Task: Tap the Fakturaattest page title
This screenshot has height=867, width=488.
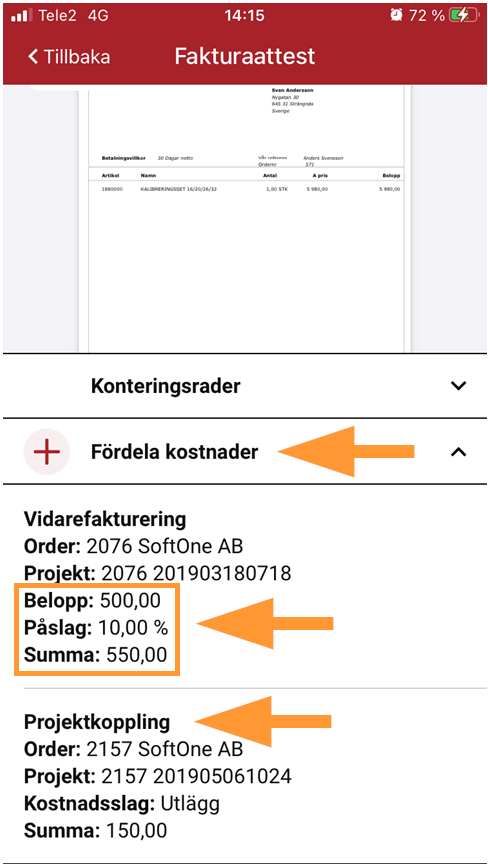Action: point(245,56)
